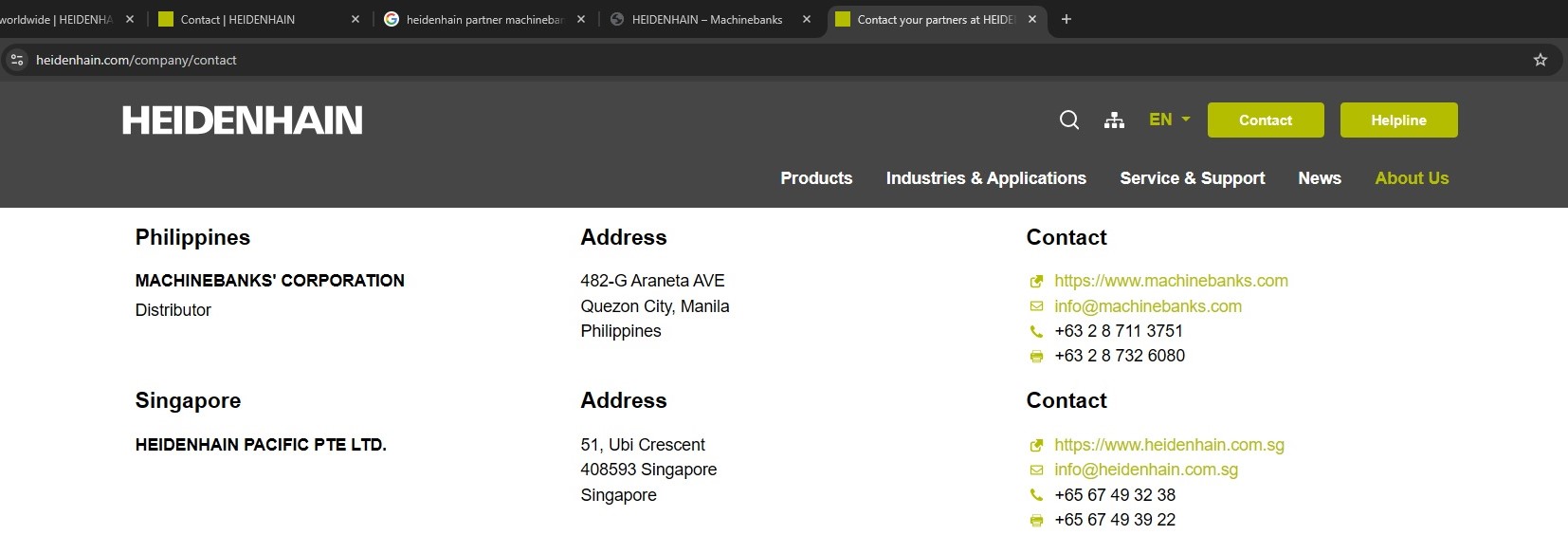Open the sitemap icon in header

(x=1114, y=120)
